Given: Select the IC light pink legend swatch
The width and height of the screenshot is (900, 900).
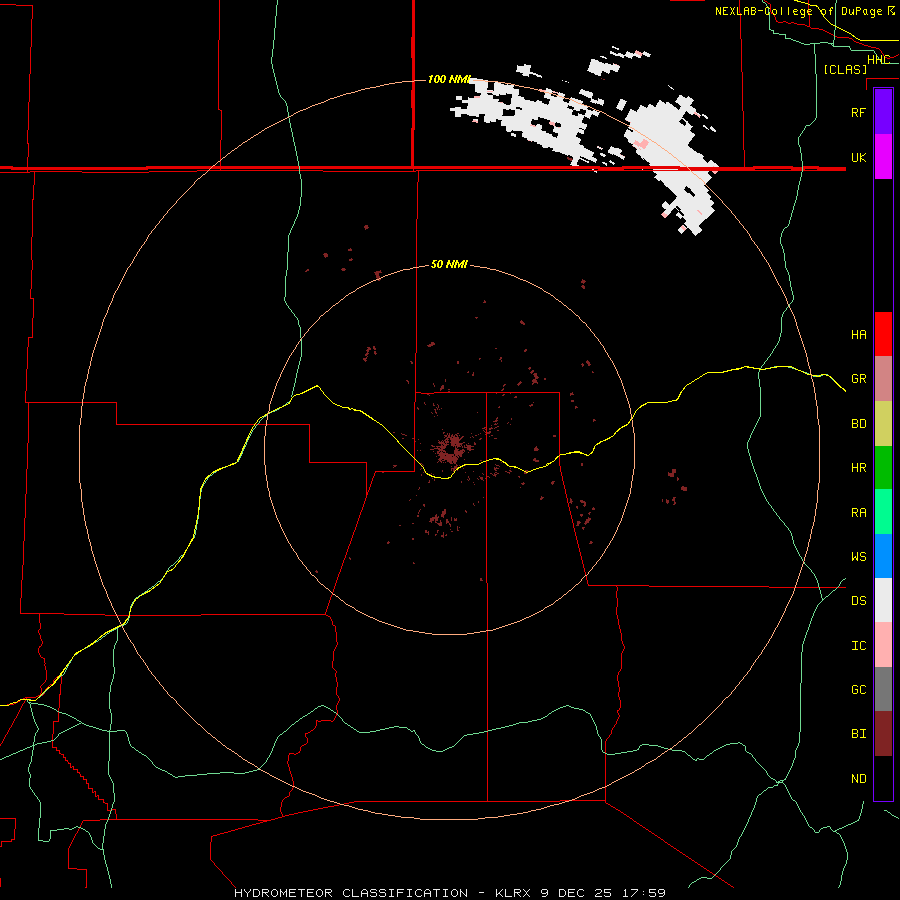Looking at the screenshot, I should 883,645.
